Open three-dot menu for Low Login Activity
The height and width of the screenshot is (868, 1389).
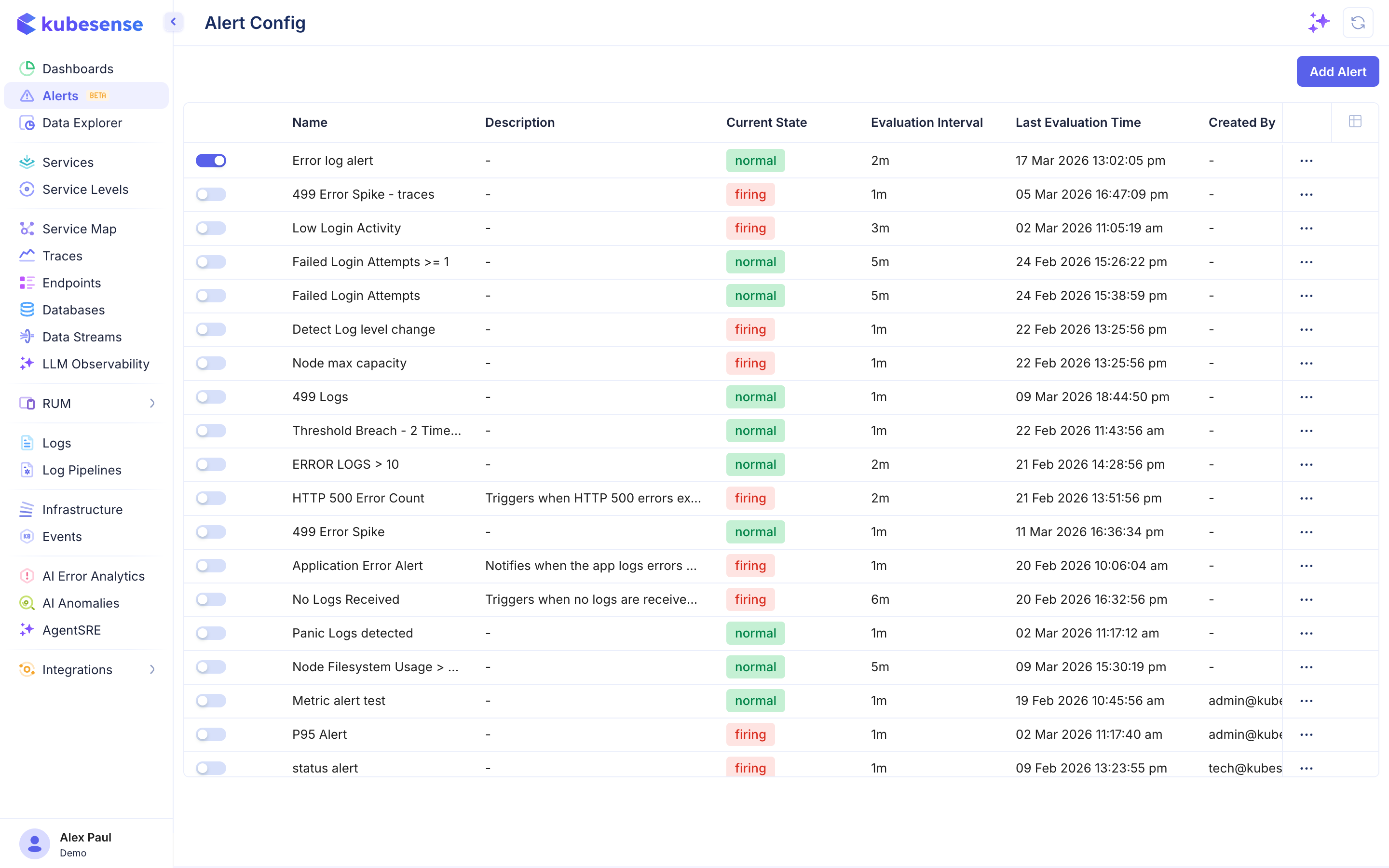(x=1307, y=229)
